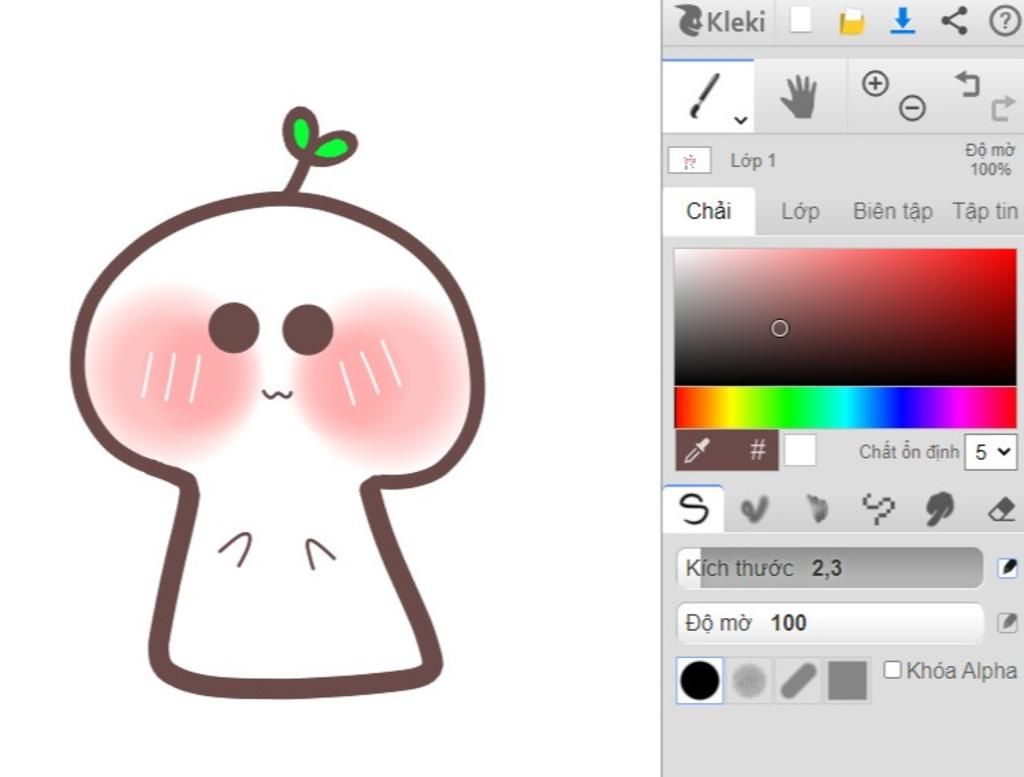Undo the last action
This screenshot has height=777, width=1024.
click(968, 84)
